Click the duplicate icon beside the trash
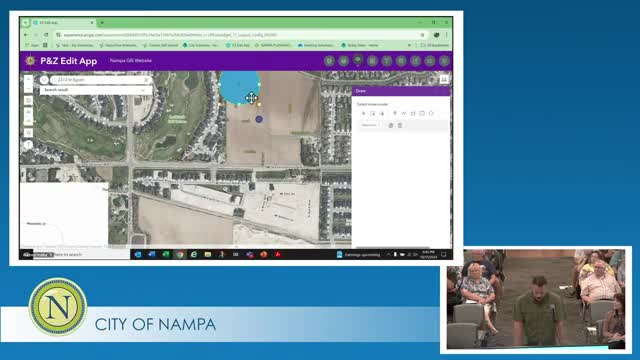 (391, 125)
